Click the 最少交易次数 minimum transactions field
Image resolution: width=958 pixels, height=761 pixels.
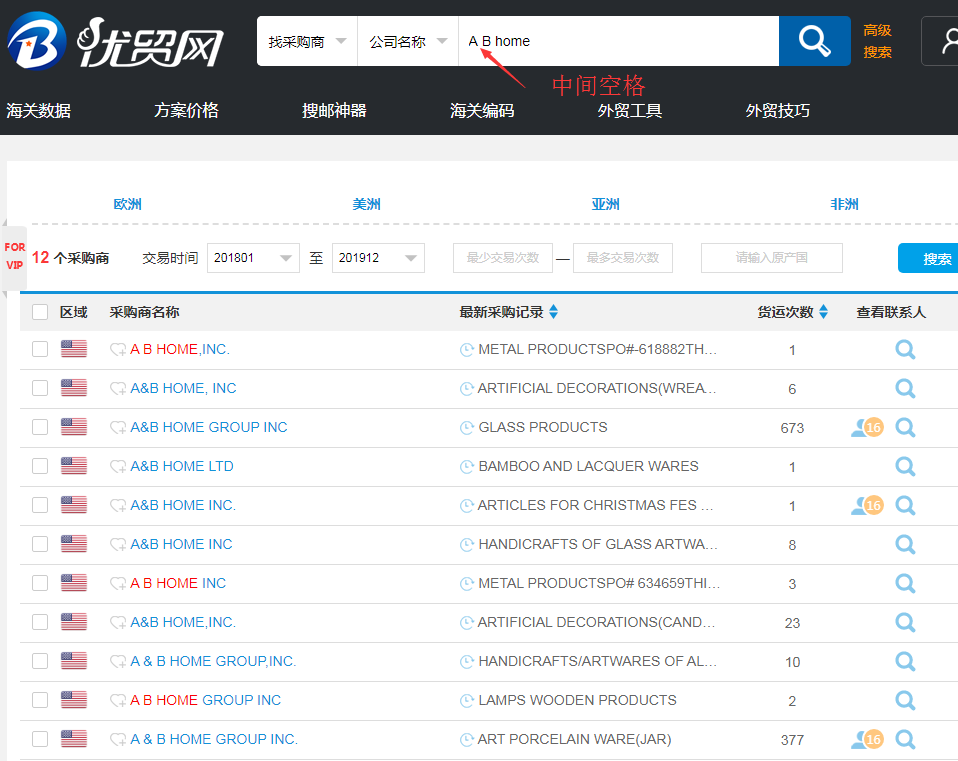(x=503, y=258)
